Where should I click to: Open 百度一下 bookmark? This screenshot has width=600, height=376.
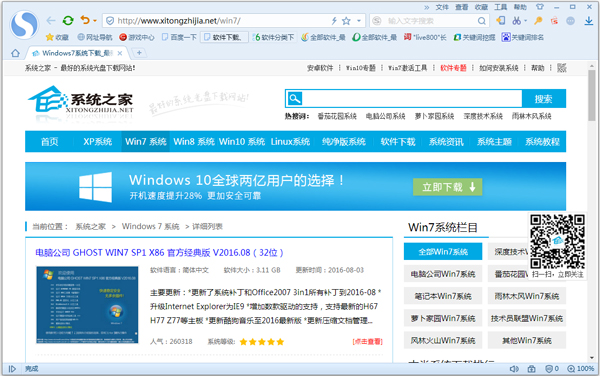[x=179, y=37]
